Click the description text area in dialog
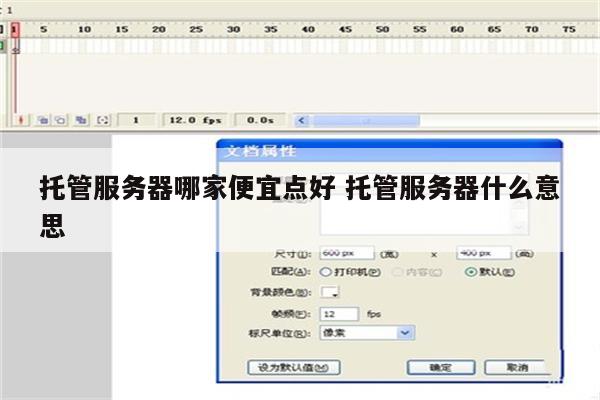The image size is (600, 400). tap(424, 216)
